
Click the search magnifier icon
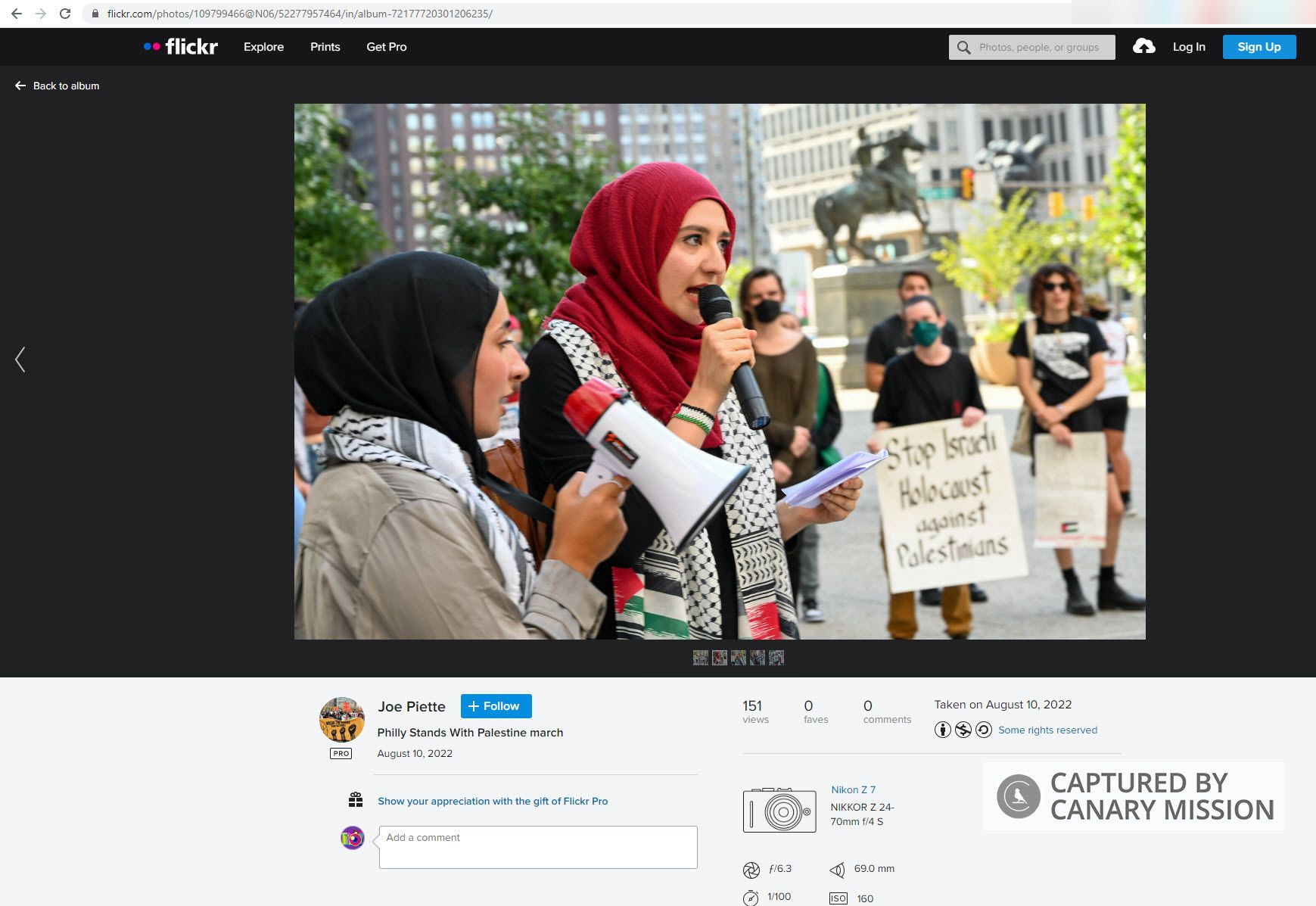coord(963,48)
